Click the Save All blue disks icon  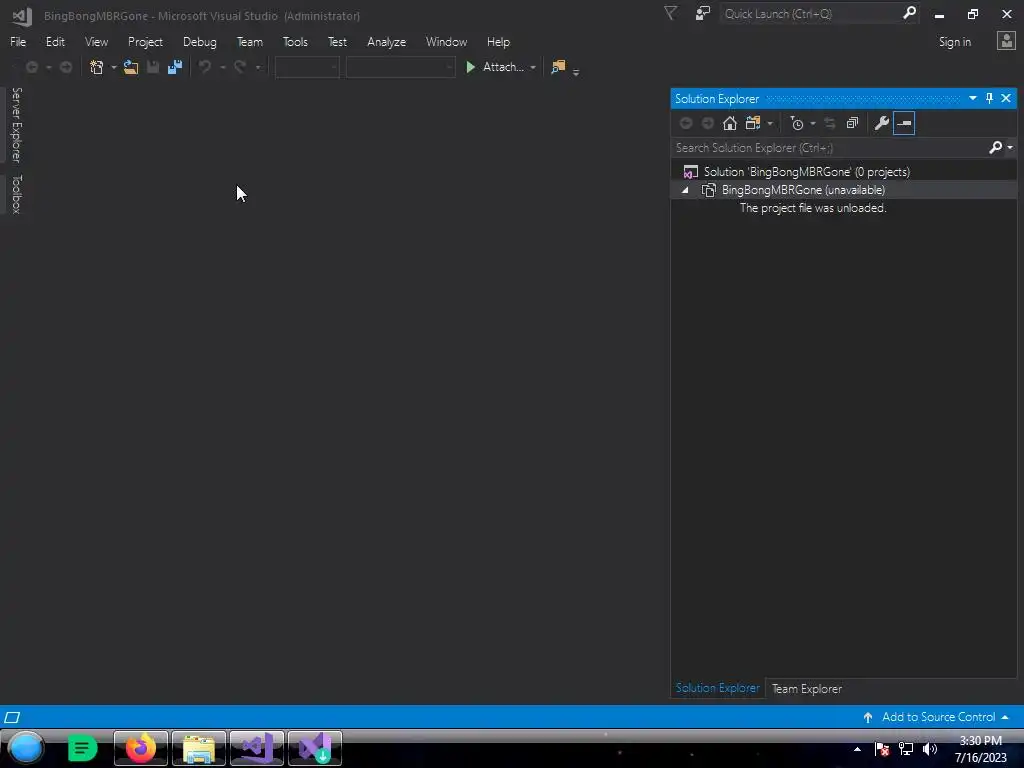pos(174,67)
